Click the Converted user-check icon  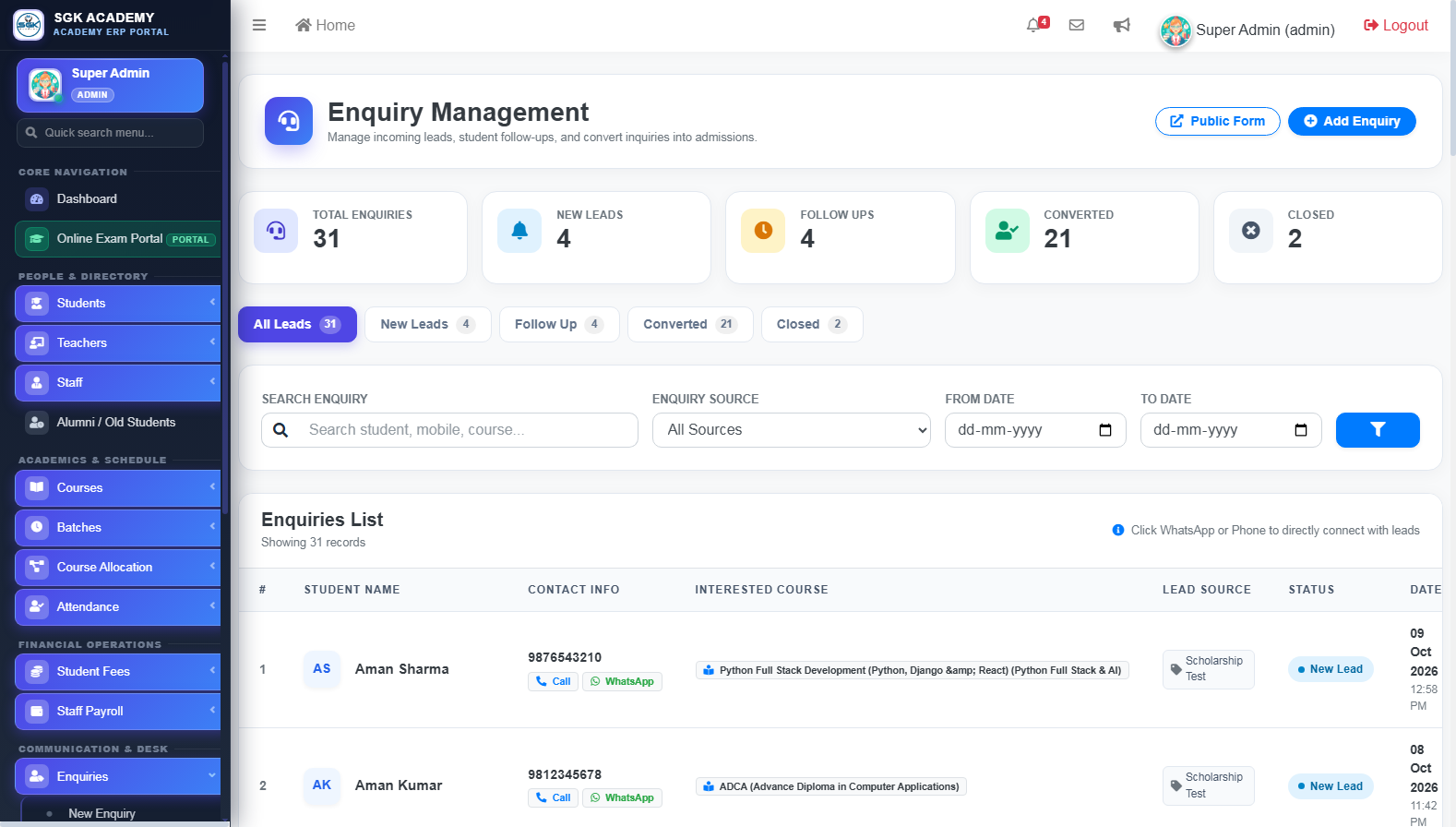point(1008,231)
